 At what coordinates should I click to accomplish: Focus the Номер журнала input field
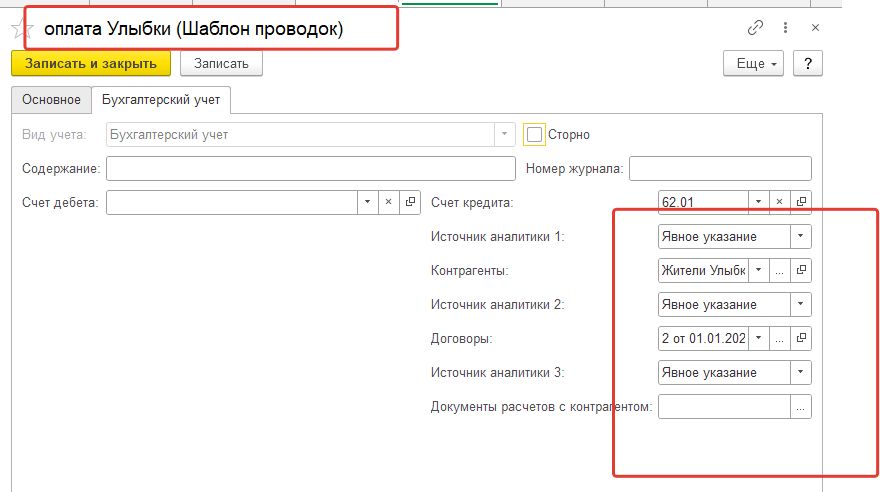(x=720, y=168)
